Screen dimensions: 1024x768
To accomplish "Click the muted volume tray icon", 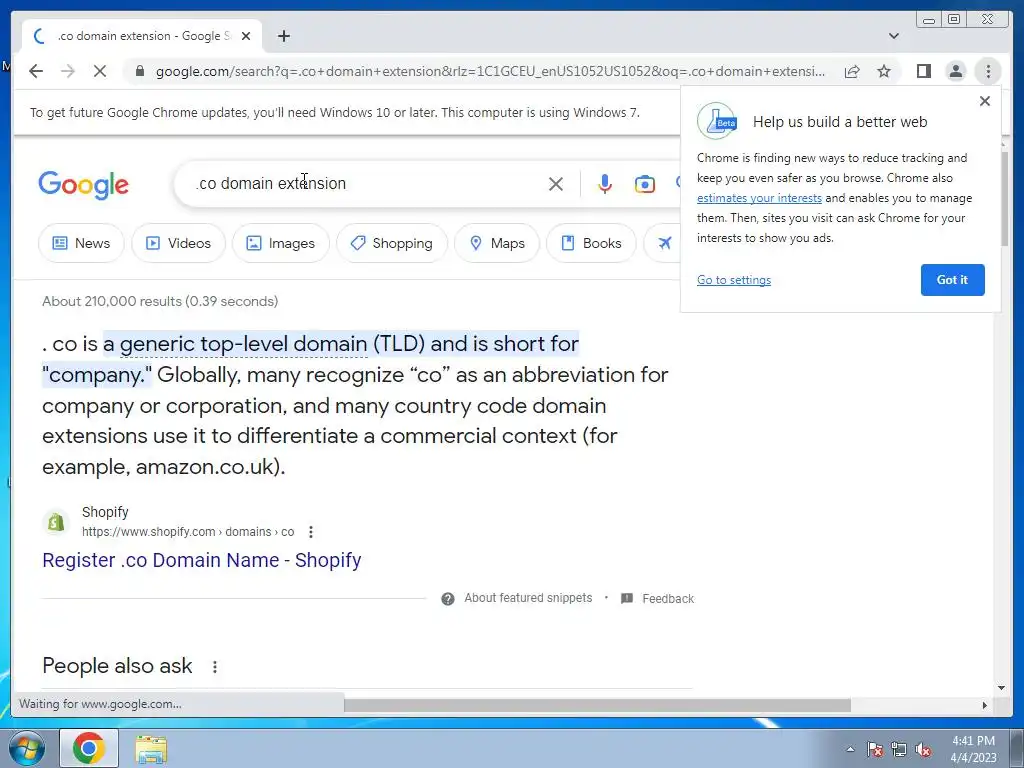I will click(923, 750).
